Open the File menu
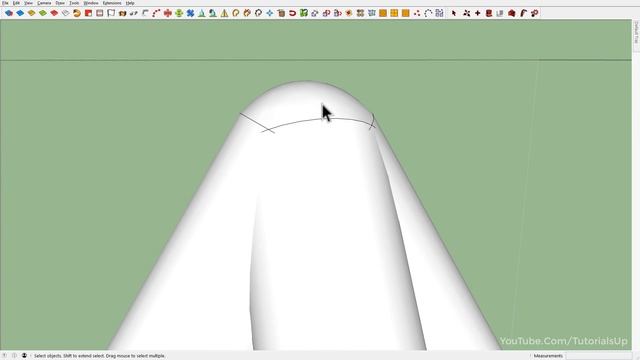Screen dimensions: 640x360 pos(5,3)
